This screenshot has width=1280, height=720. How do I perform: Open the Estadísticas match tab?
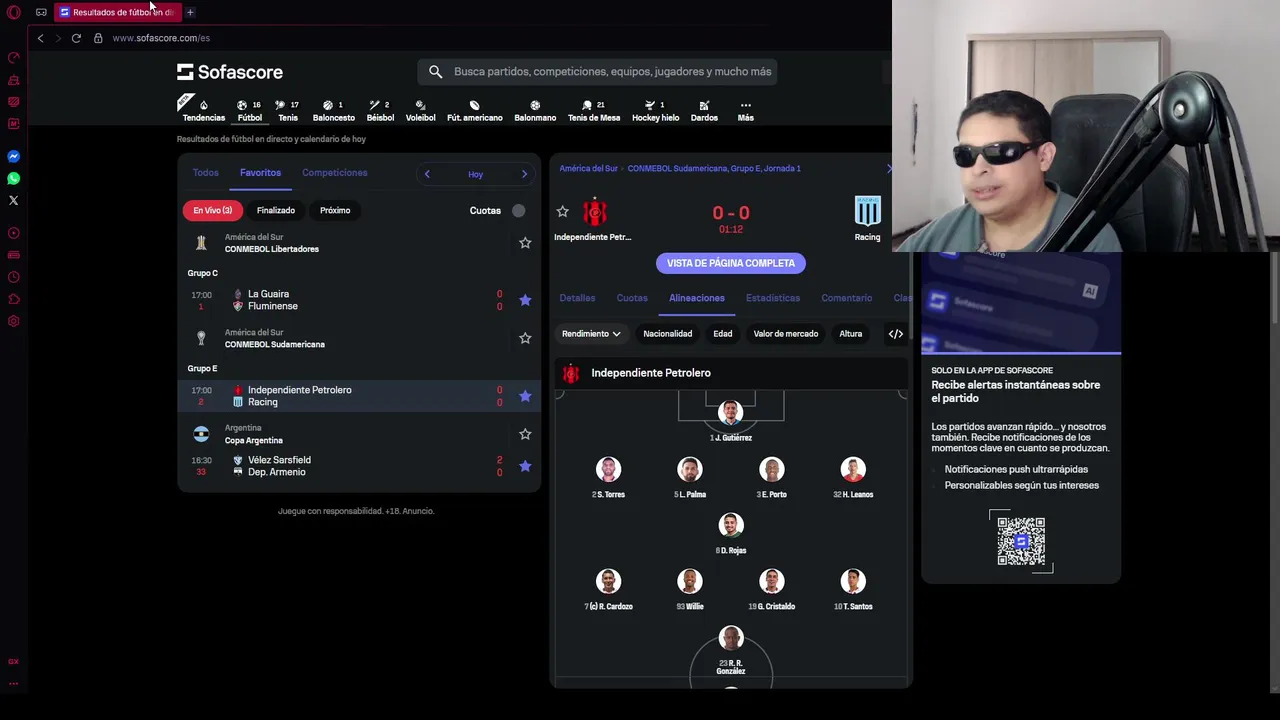point(773,298)
